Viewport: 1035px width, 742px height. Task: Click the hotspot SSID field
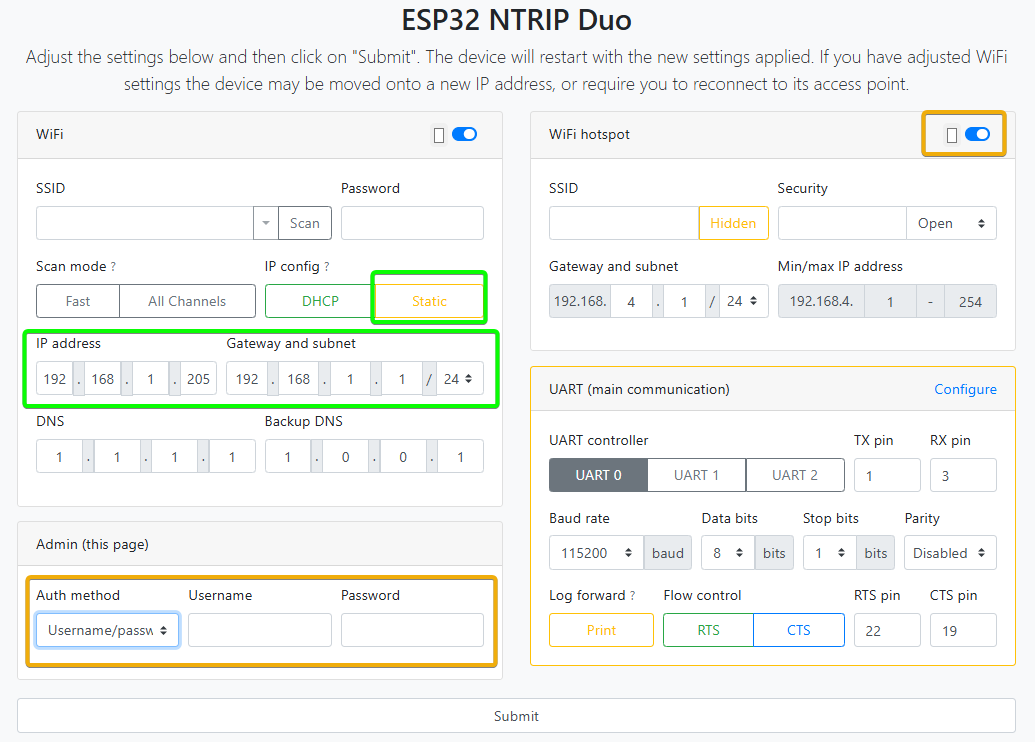[624, 223]
